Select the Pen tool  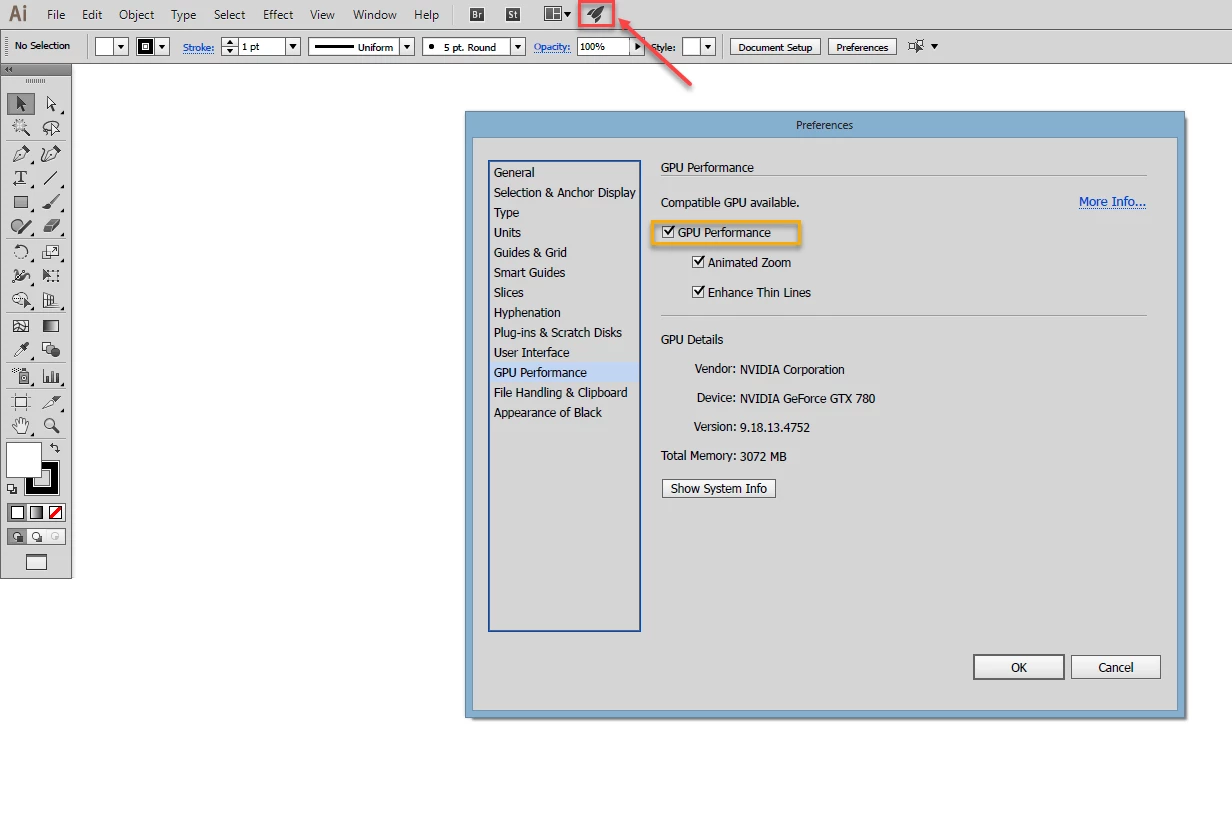[20, 154]
